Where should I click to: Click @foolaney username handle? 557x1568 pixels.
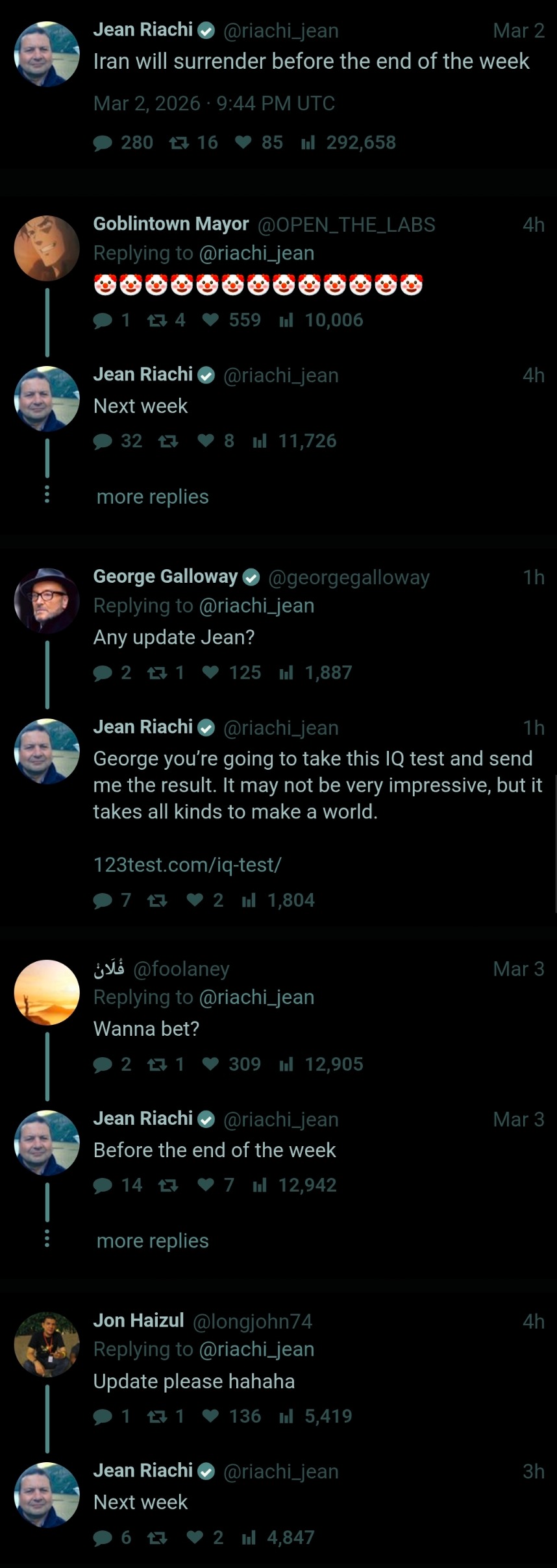point(181,969)
